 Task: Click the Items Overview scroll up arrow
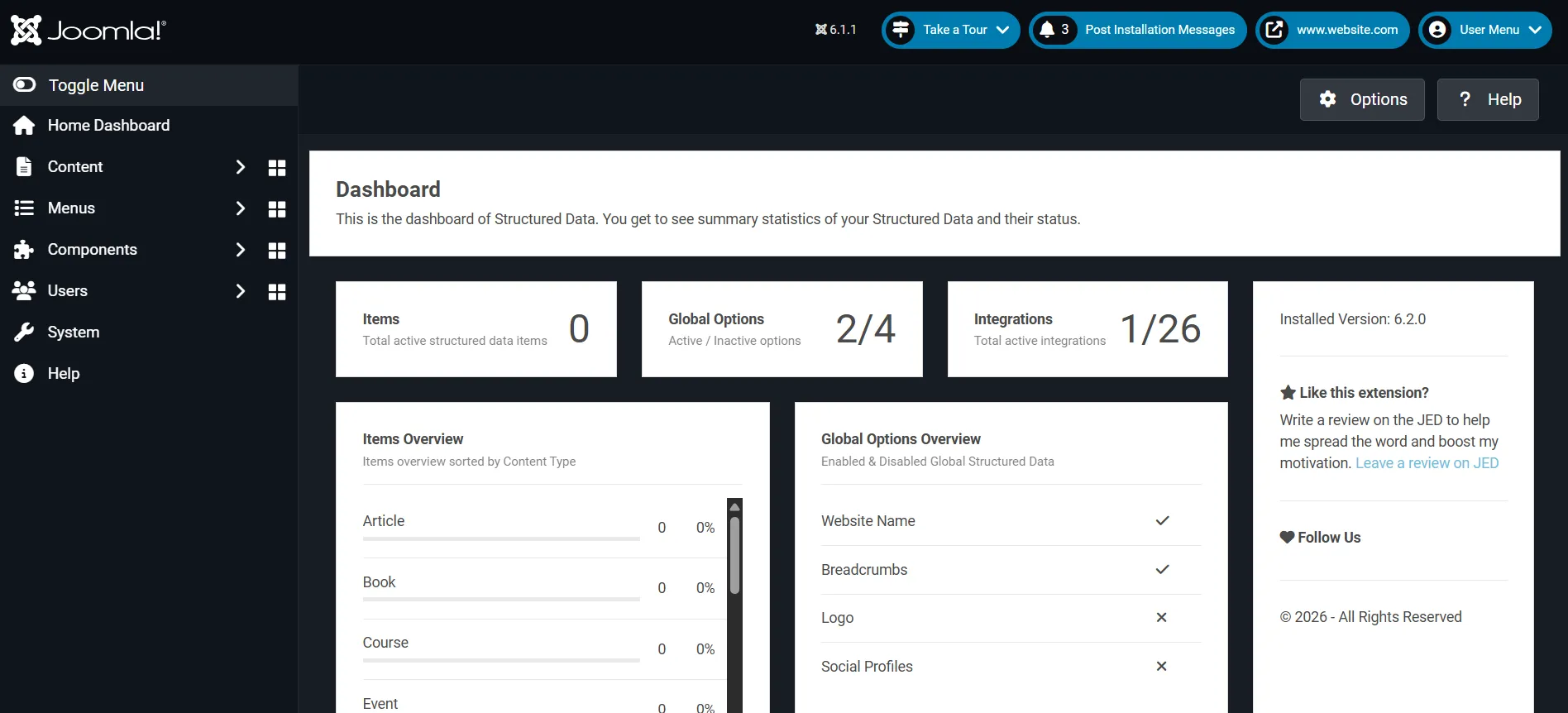(734, 507)
